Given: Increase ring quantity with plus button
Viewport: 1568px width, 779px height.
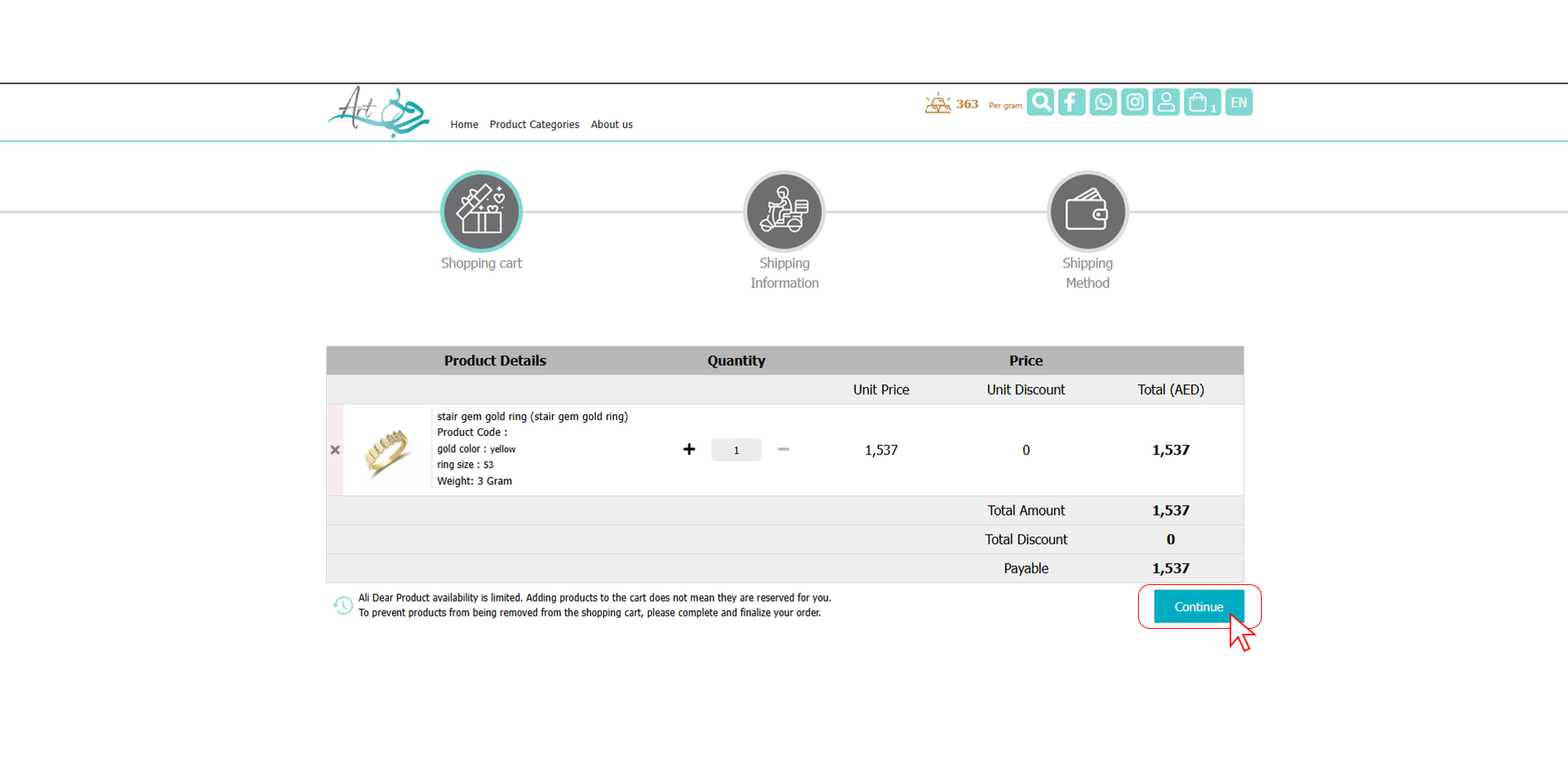Looking at the screenshot, I should [689, 450].
